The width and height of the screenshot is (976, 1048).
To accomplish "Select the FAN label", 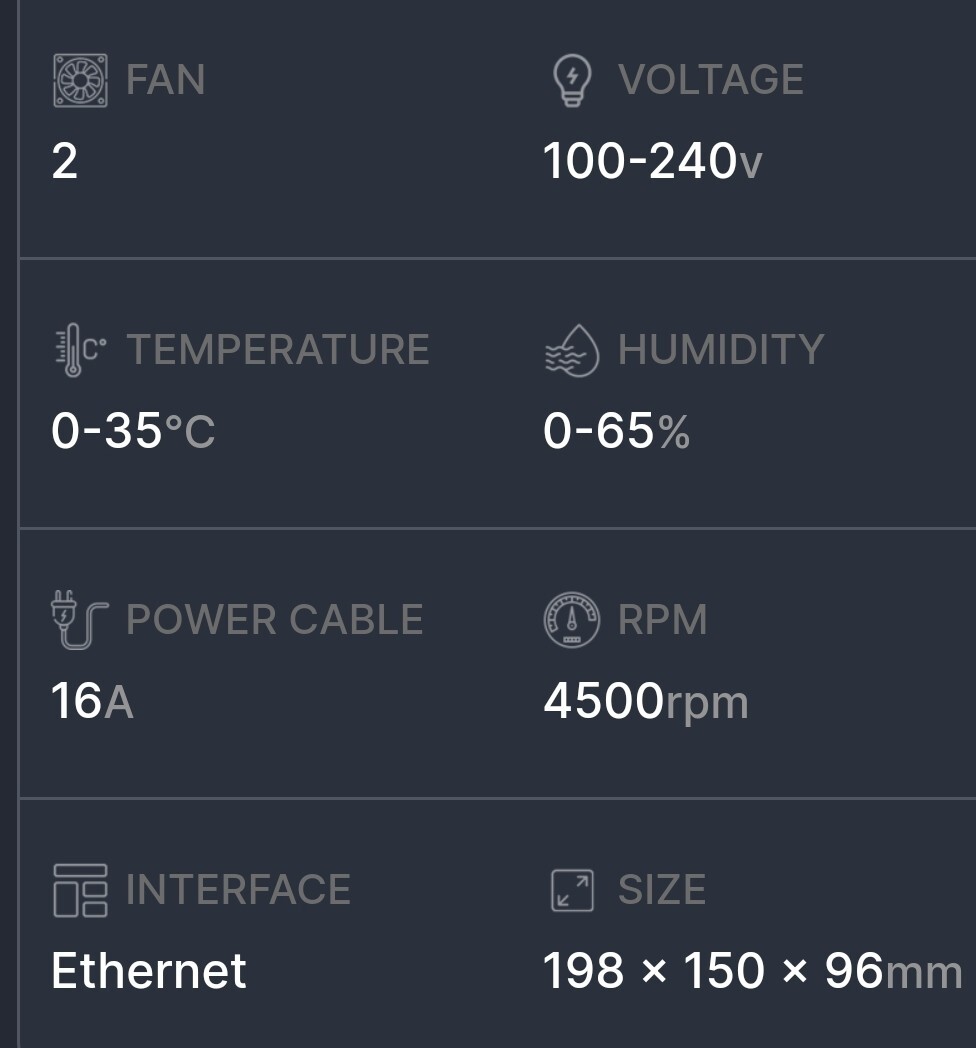I will pyautogui.click(x=166, y=80).
